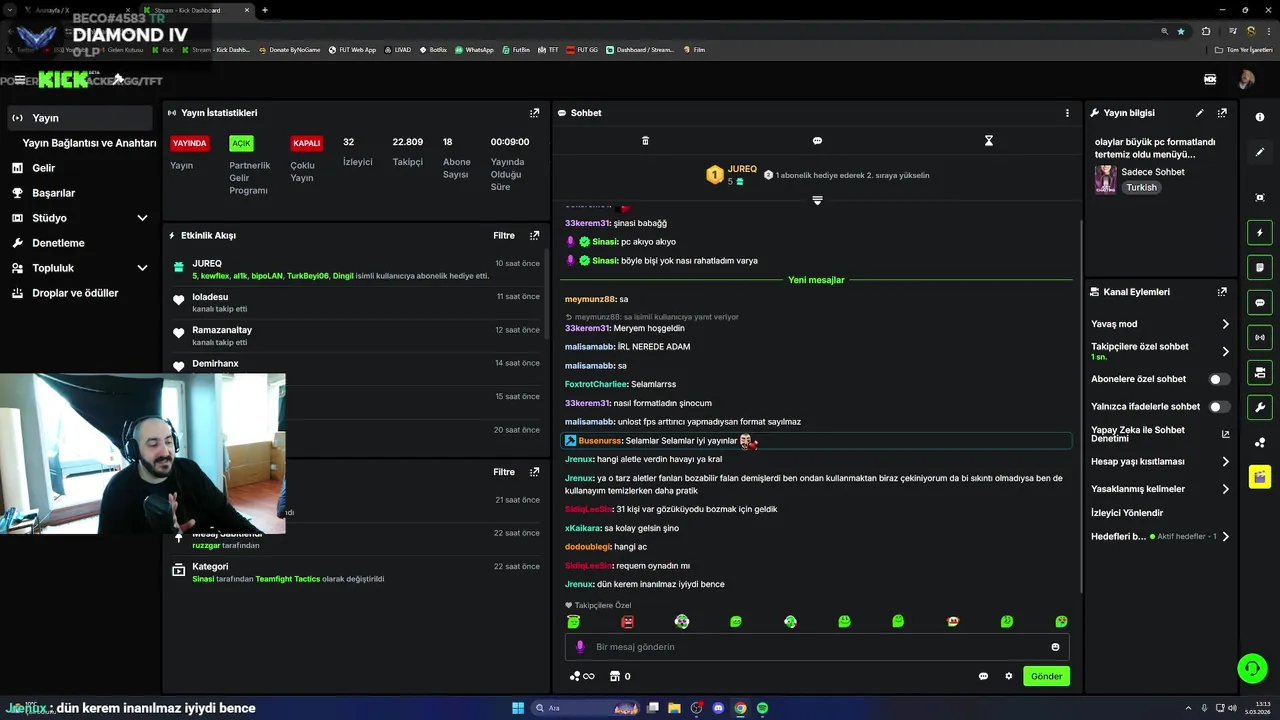The height and width of the screenshot is (720, 1280).
Task: Click the trash icon to clear chat
Action: coord(645,141)
